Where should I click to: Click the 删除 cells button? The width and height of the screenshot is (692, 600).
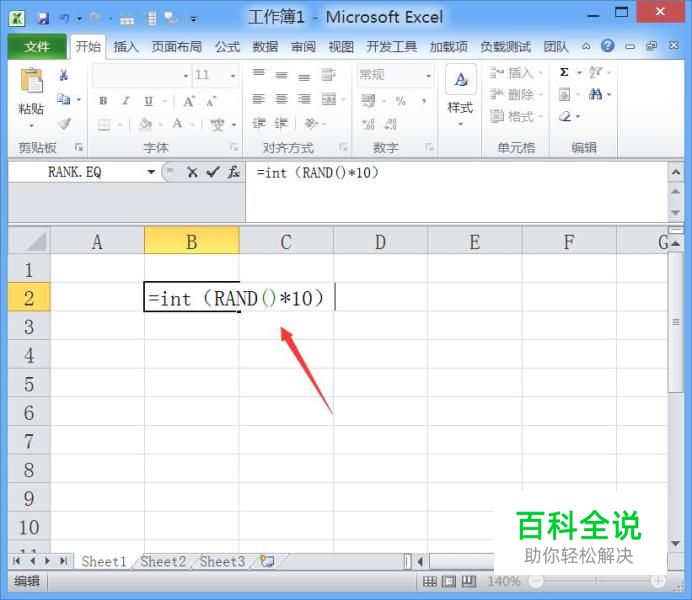[516, 94]
